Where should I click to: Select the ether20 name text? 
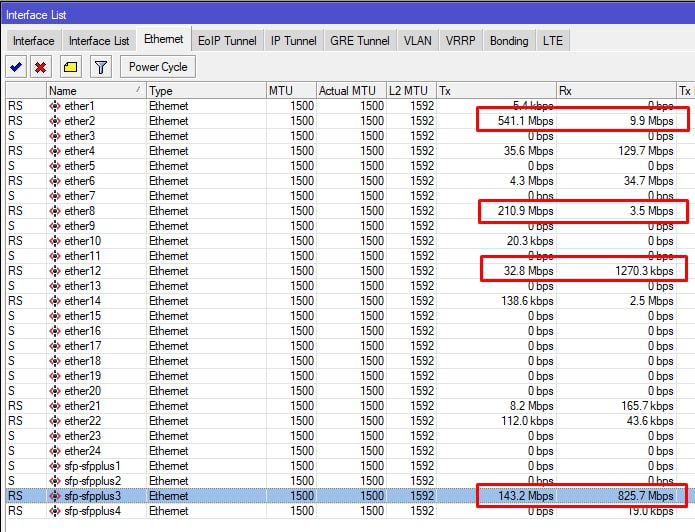click(82, 391)
